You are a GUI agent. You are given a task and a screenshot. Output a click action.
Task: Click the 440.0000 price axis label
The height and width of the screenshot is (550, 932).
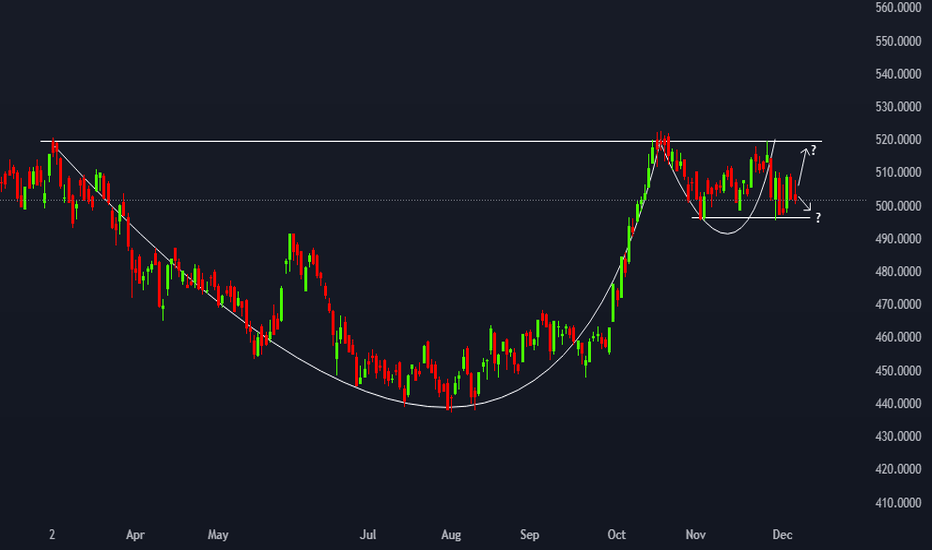[x=898, y=403]
